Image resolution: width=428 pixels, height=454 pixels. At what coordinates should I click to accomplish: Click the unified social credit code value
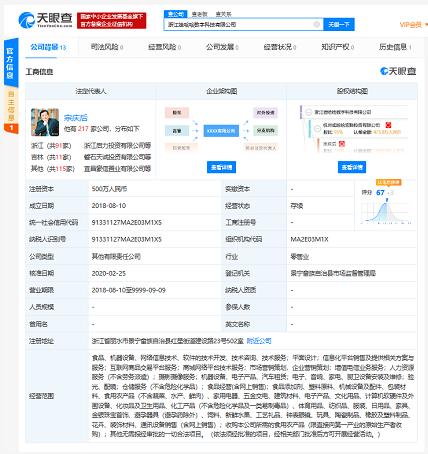[127, 222]
